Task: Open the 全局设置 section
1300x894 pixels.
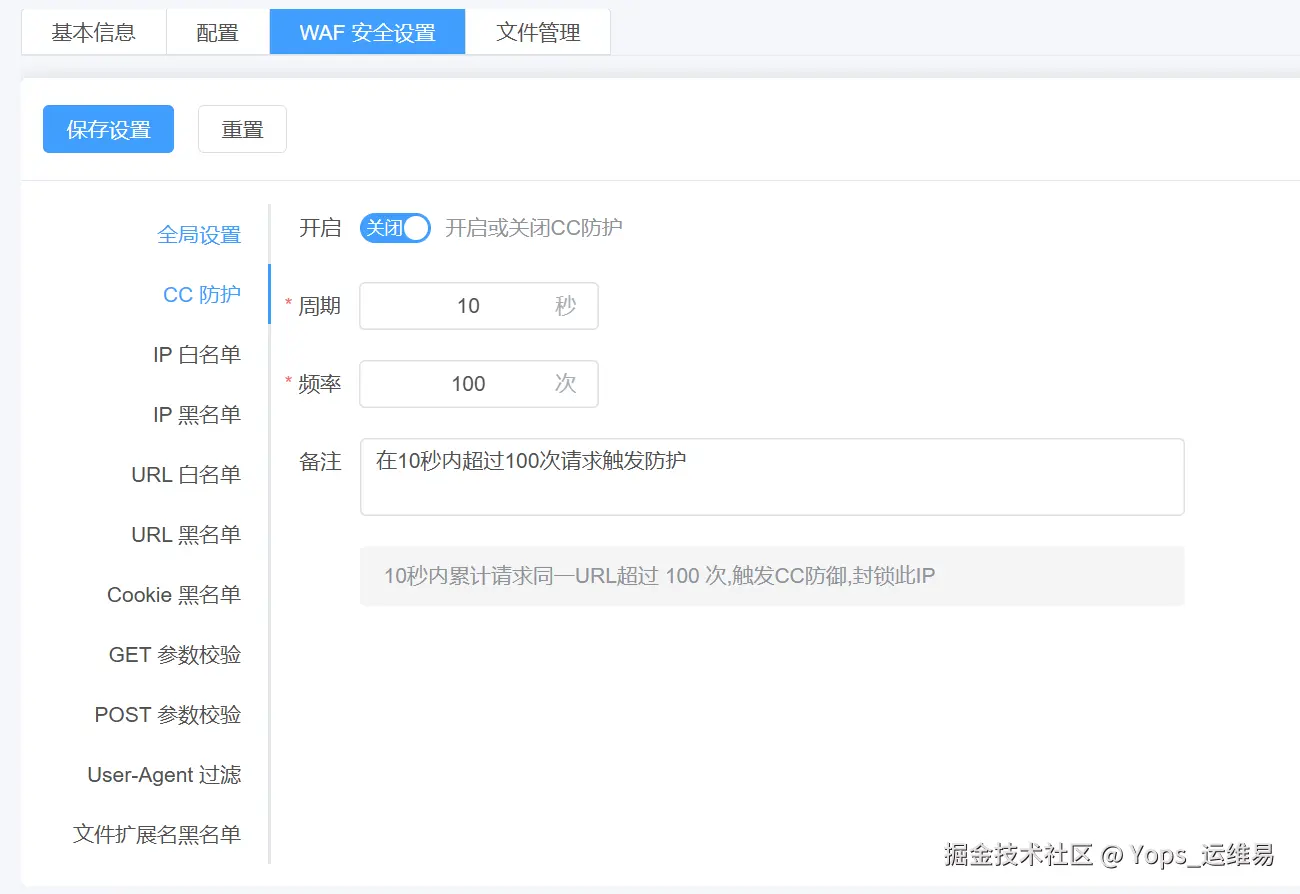Action: pyautogui.click(x=200, y=234)
